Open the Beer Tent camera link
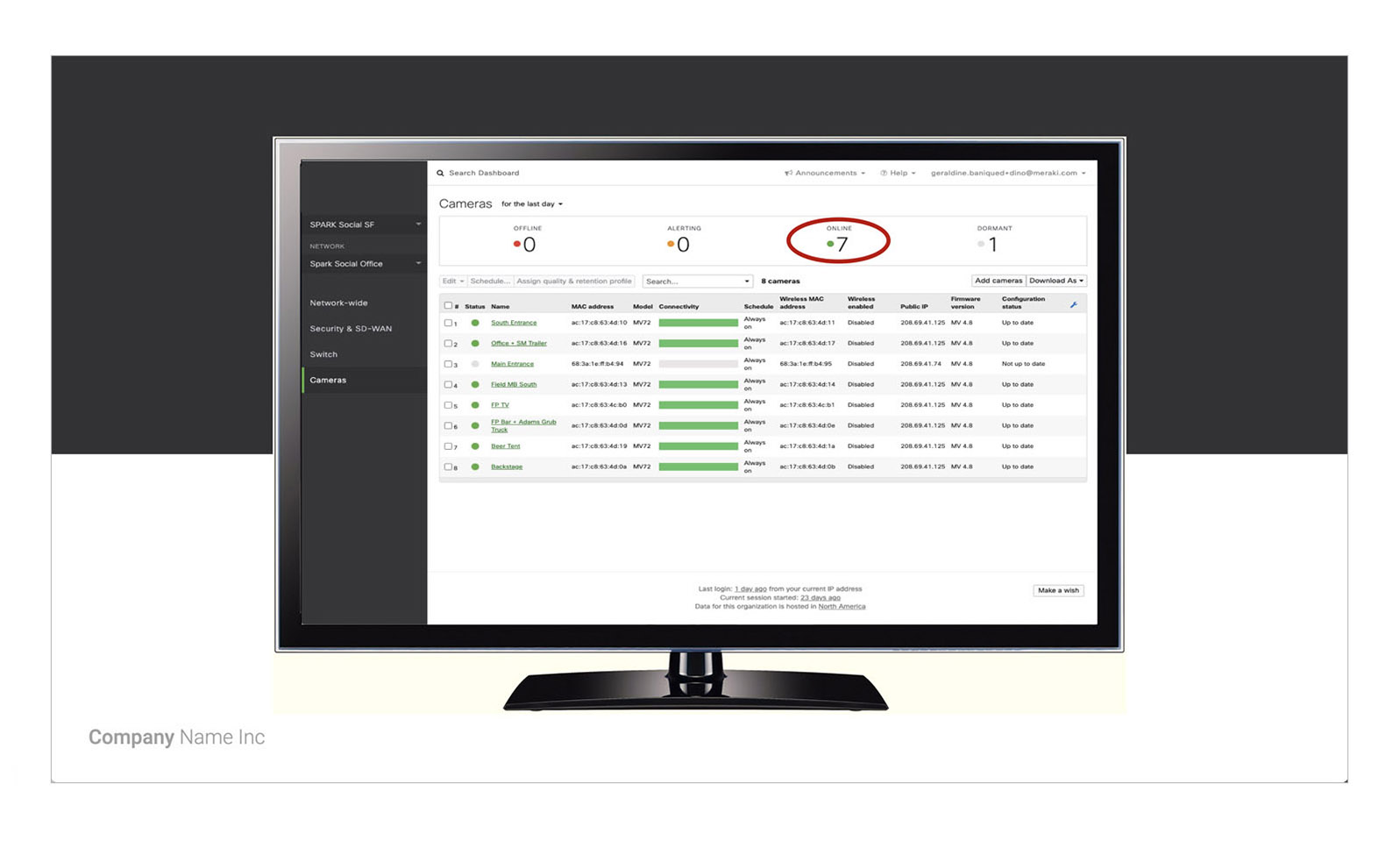Viewport: 1400px width, 841px height. pos(505,446)
